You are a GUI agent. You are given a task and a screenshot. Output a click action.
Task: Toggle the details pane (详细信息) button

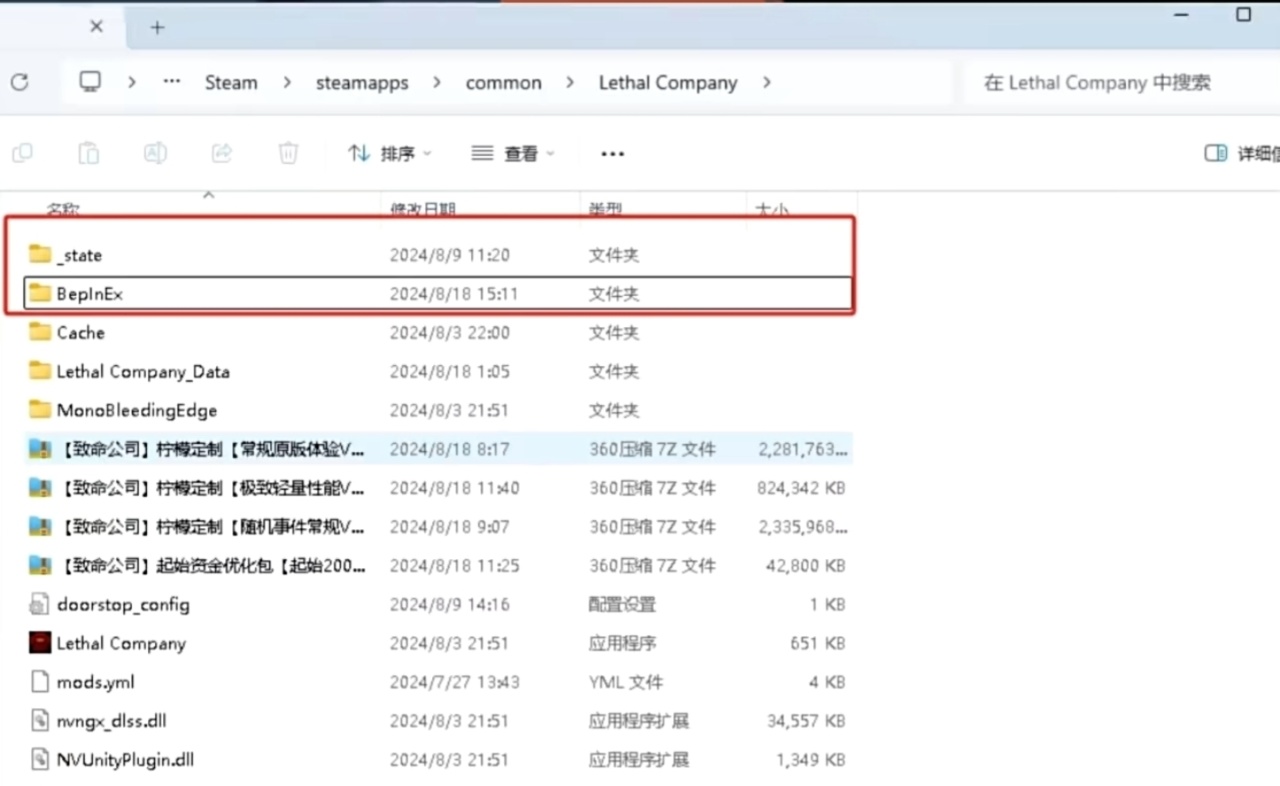(1241, 153)
